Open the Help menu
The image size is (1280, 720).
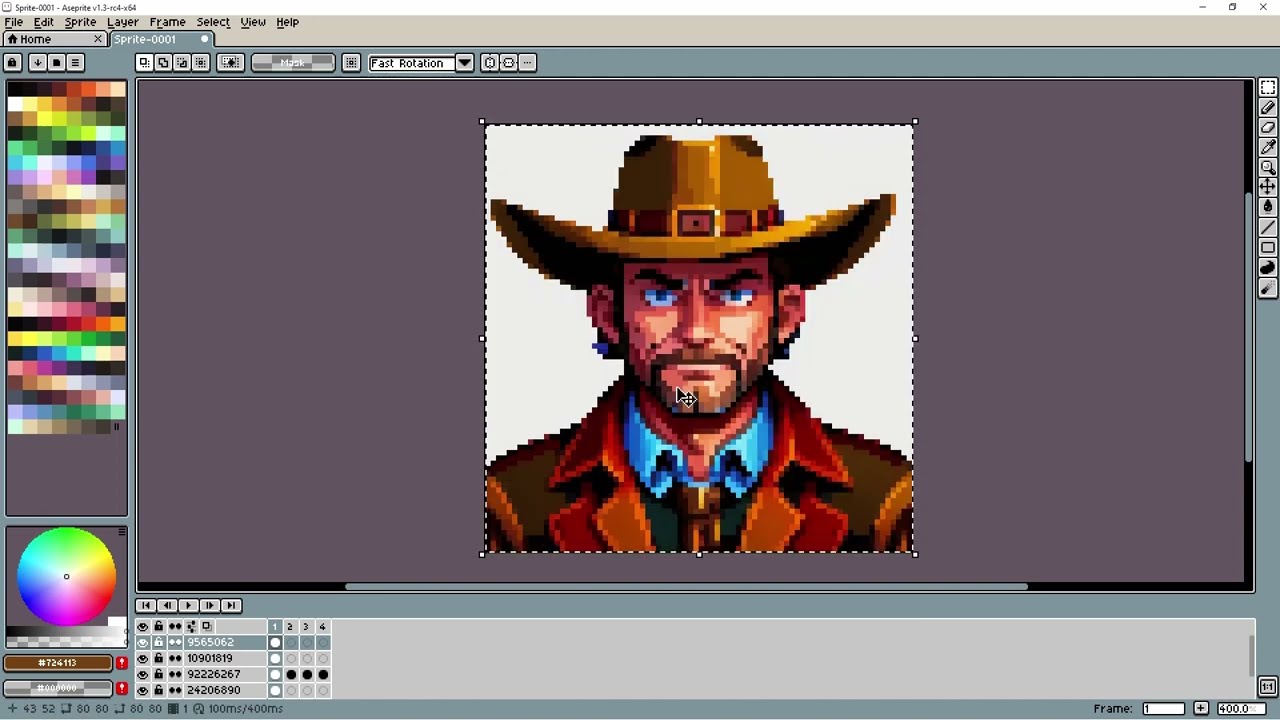click(x=287, y=22)
